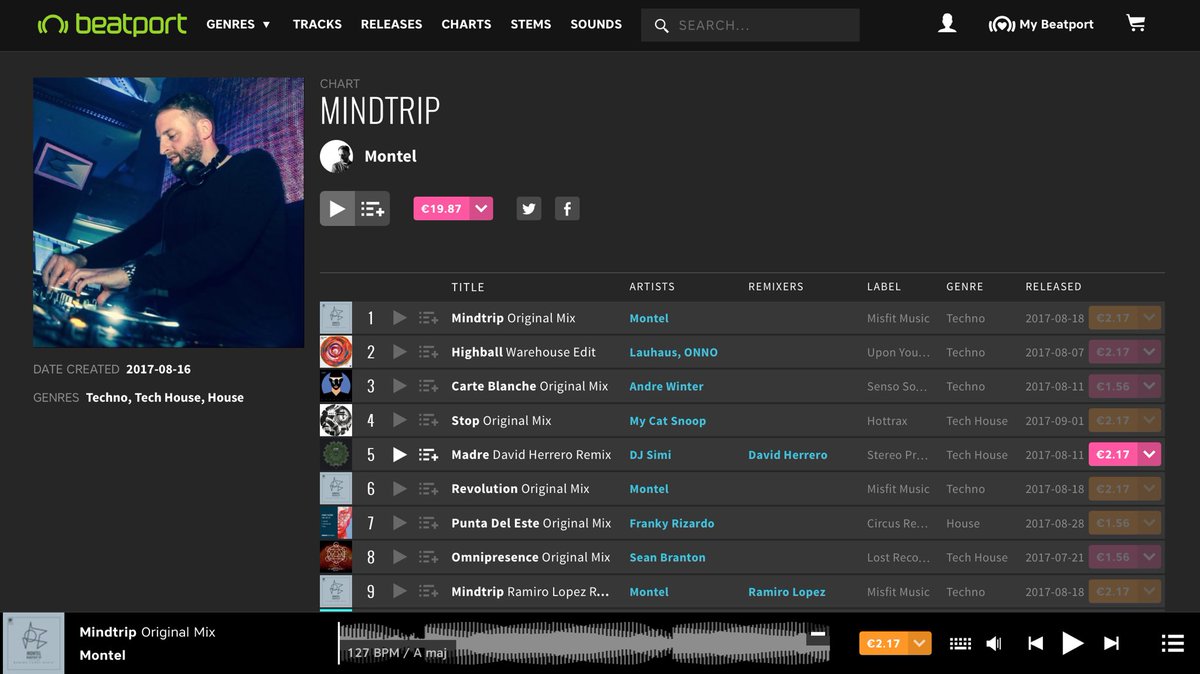This screenshot has width=1200, height=674.
Task: Share the chart on Twitter
Action: [x=528, y=208]
